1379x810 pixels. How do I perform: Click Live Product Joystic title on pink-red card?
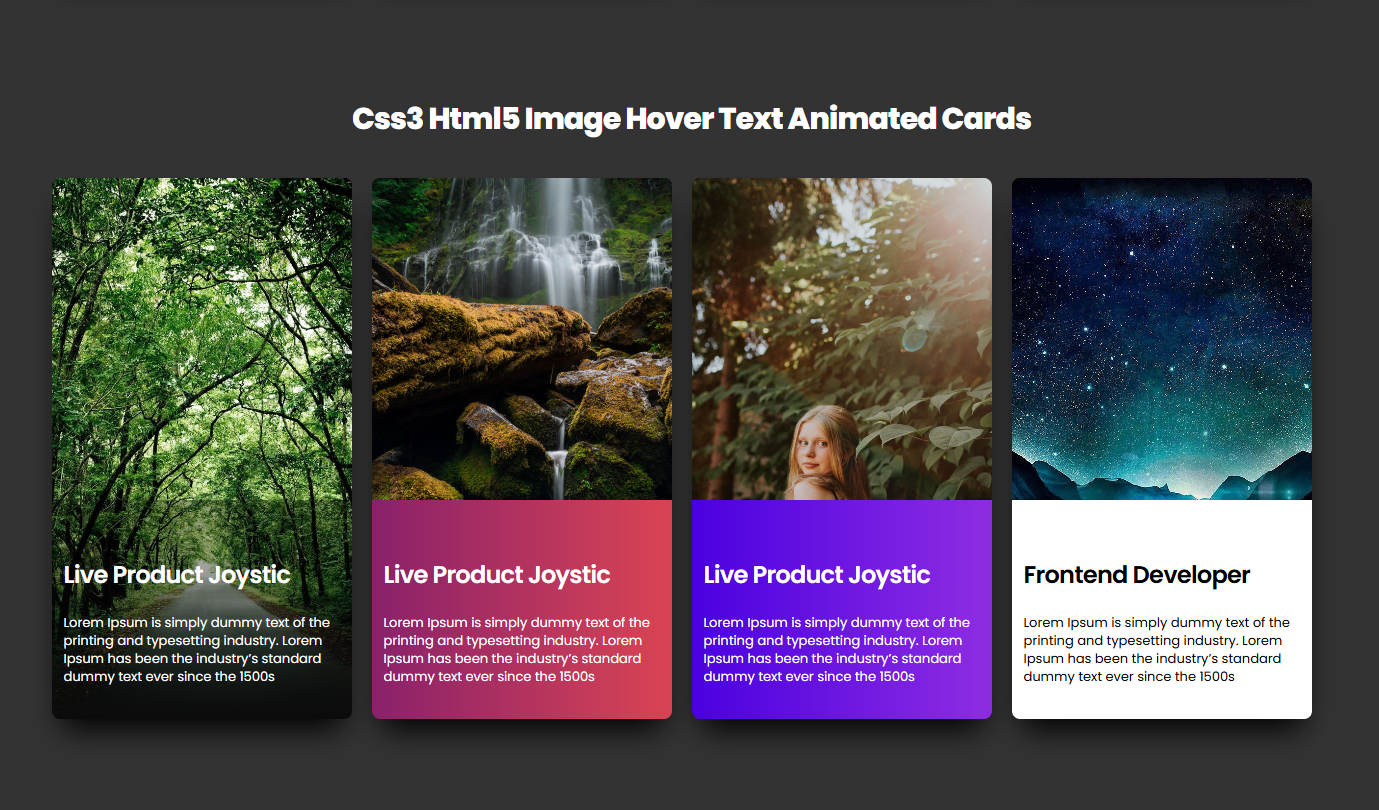497,575
